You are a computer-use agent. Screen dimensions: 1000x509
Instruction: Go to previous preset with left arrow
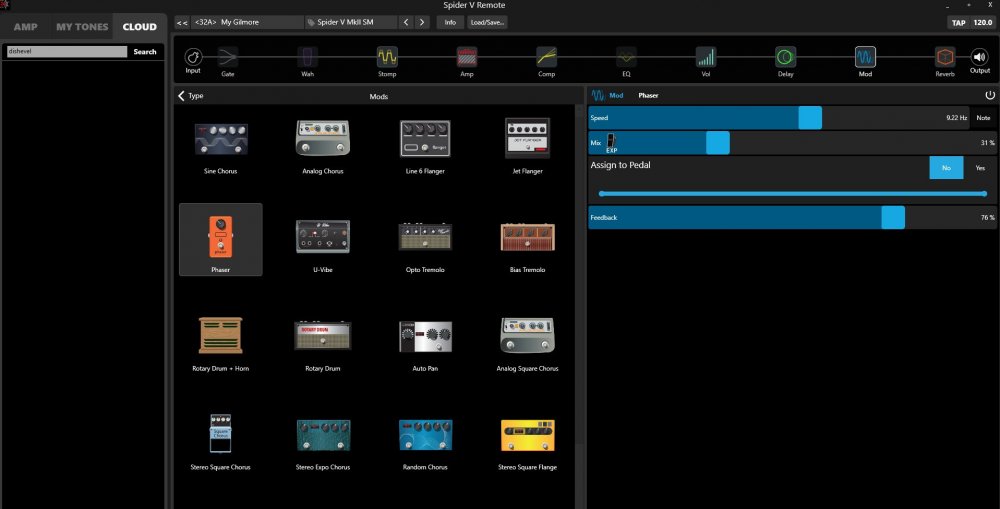point(406,22)
